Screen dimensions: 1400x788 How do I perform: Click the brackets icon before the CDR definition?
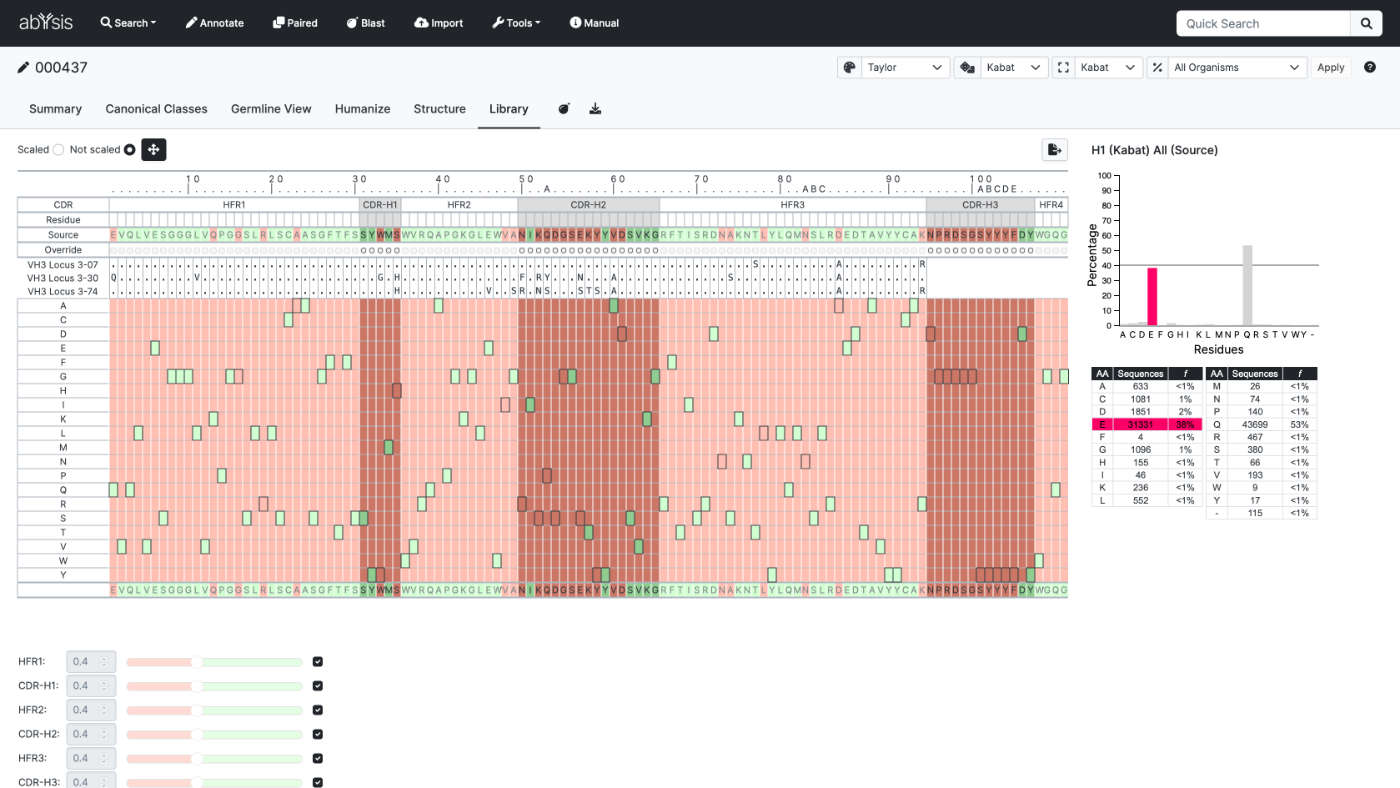[x=1062, y=67]
